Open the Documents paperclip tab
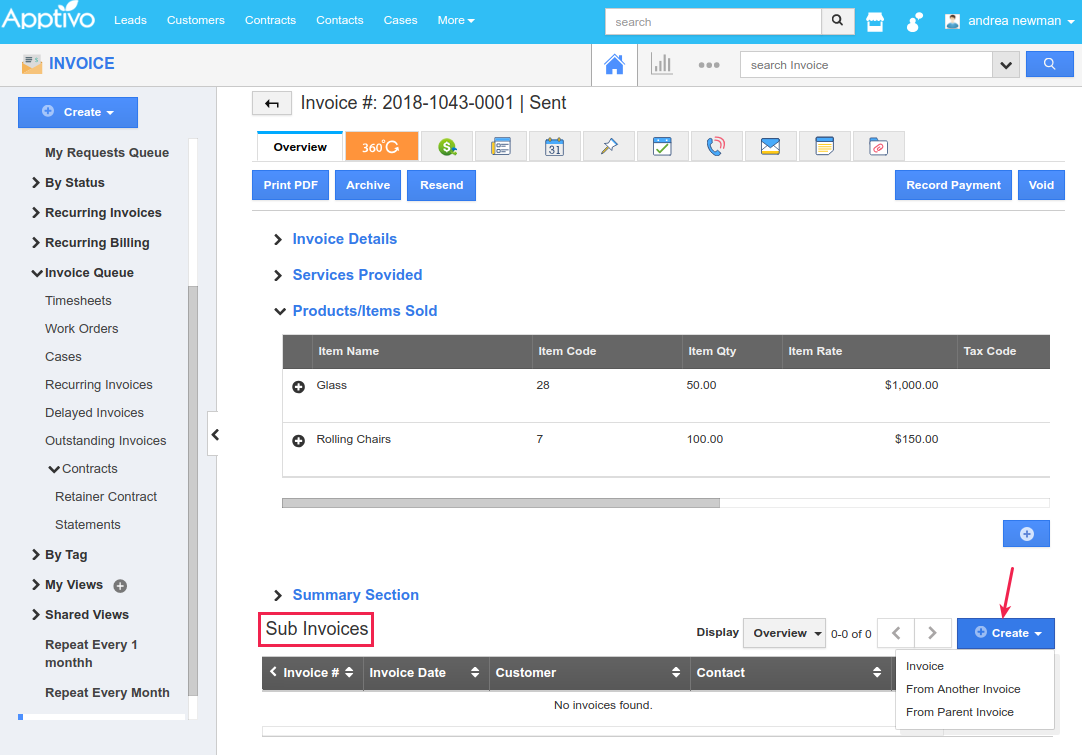This screenshot has height=755, width=1082. pos(878,147)
